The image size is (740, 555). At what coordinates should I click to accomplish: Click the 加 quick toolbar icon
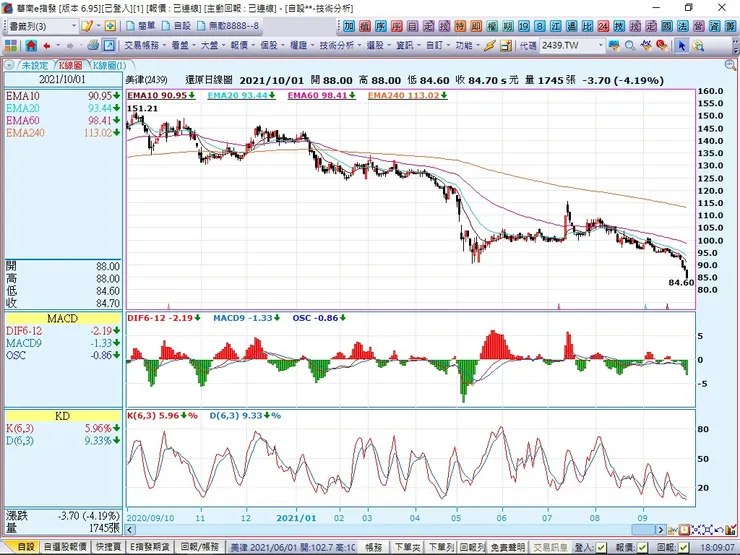point(349,26)
